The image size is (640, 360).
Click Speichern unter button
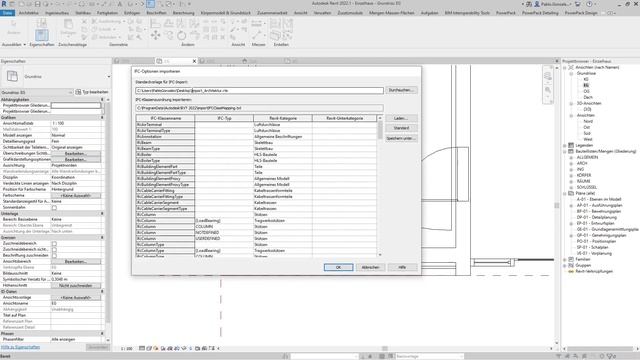[401, 138]
